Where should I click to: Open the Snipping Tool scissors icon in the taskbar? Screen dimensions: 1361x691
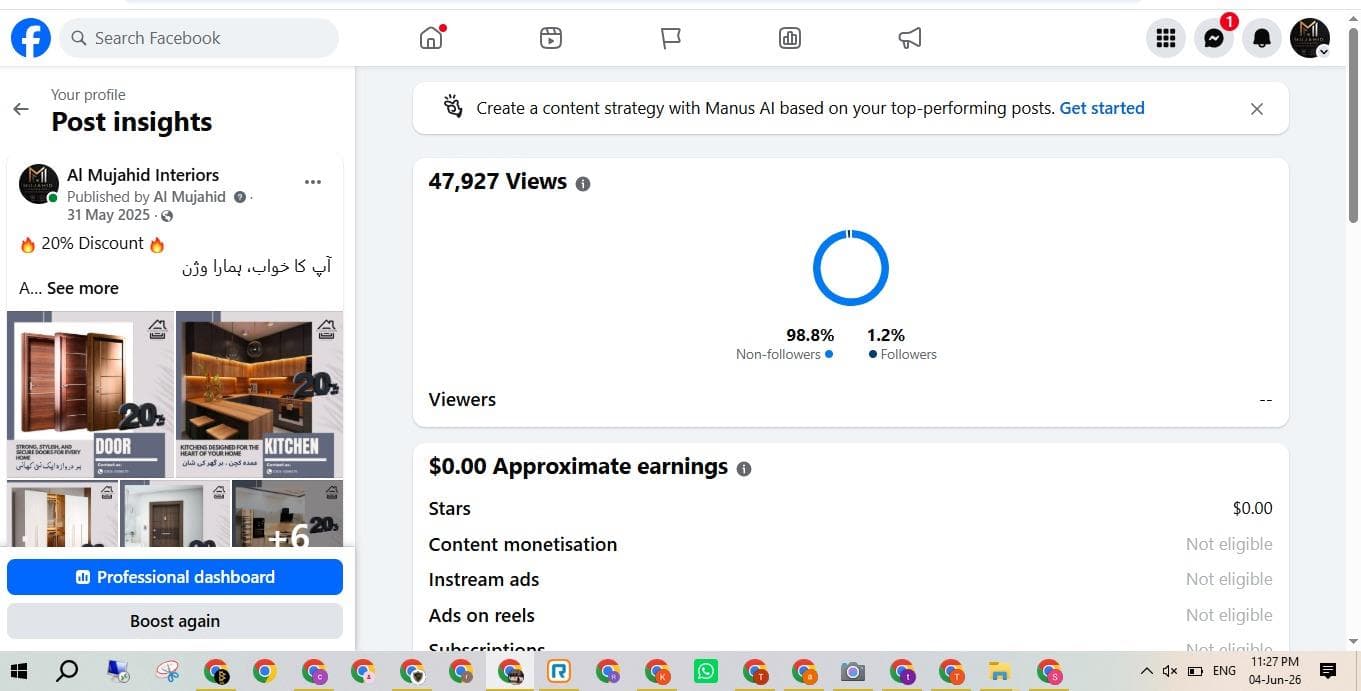167,671
